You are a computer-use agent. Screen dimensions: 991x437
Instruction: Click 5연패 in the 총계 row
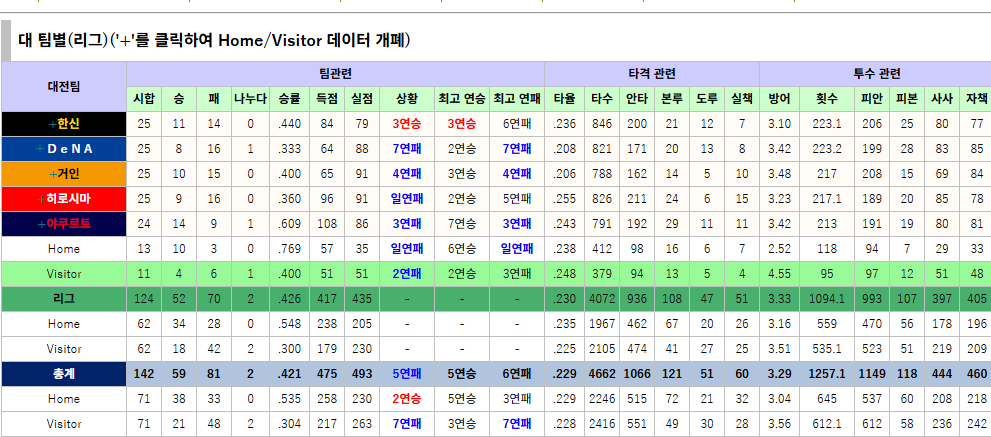click(407, 374)
